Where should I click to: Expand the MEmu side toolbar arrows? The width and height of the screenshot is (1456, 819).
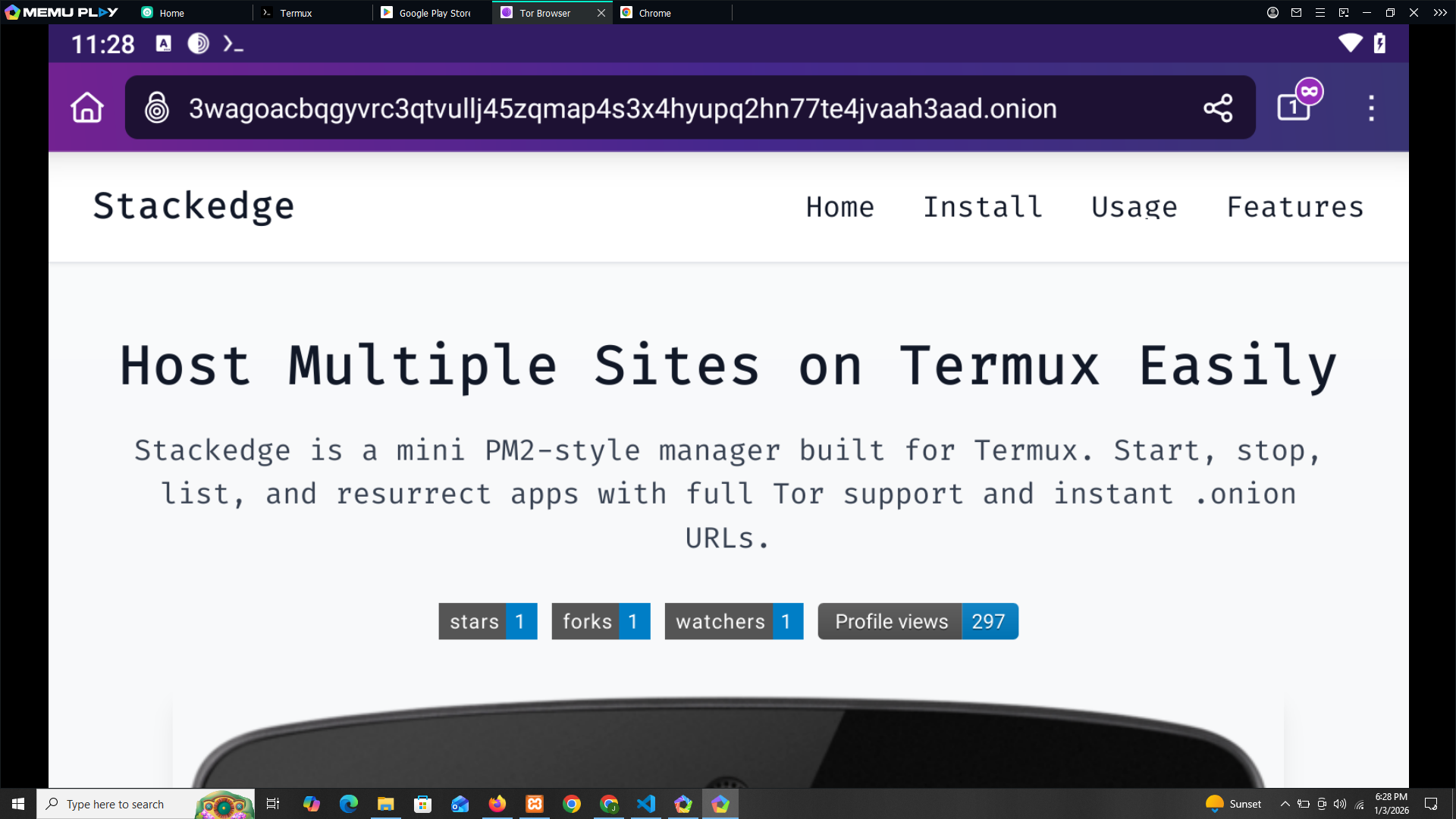click(x=1440, y=13)
